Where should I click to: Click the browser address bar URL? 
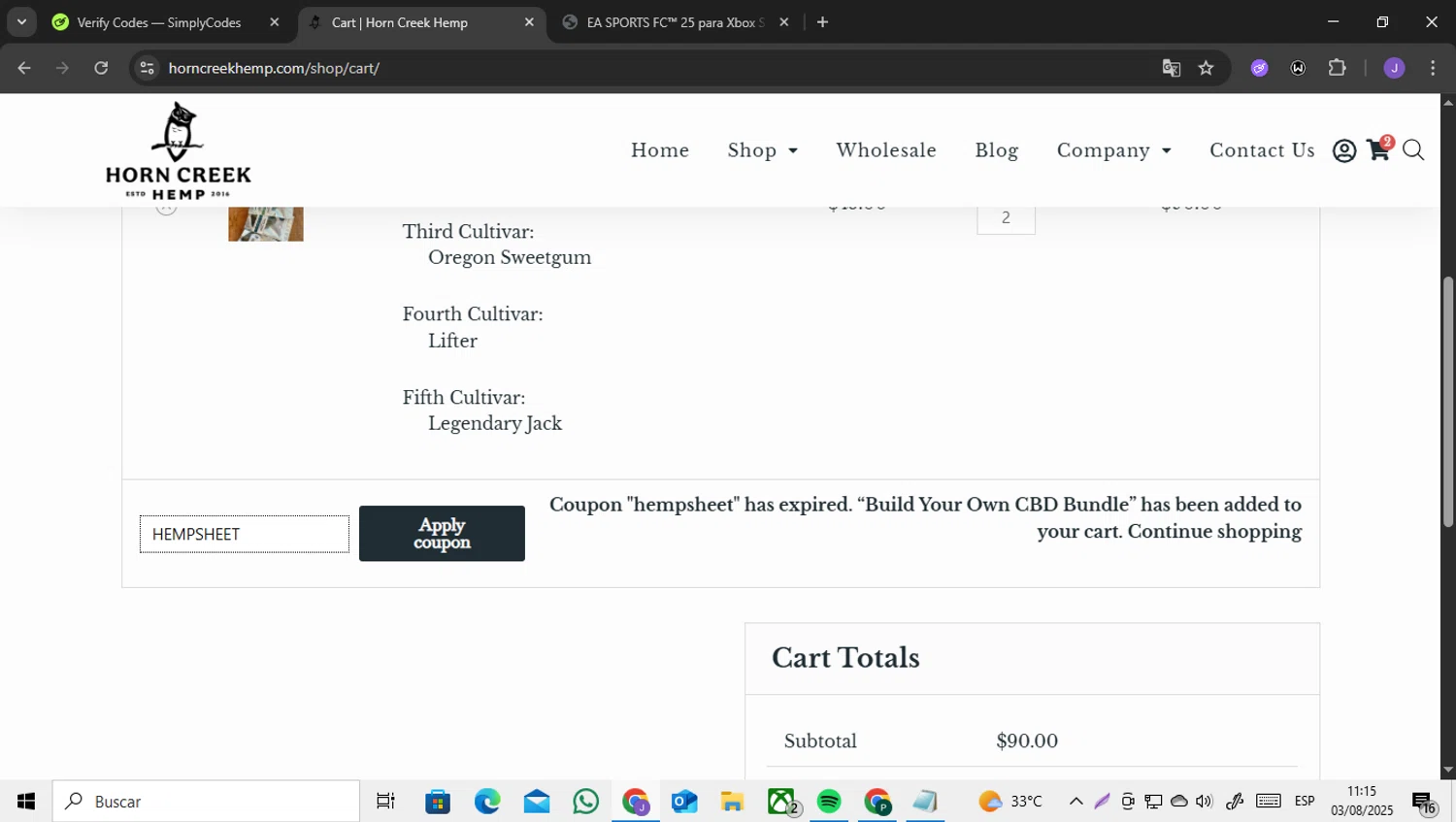pos(274,68)
